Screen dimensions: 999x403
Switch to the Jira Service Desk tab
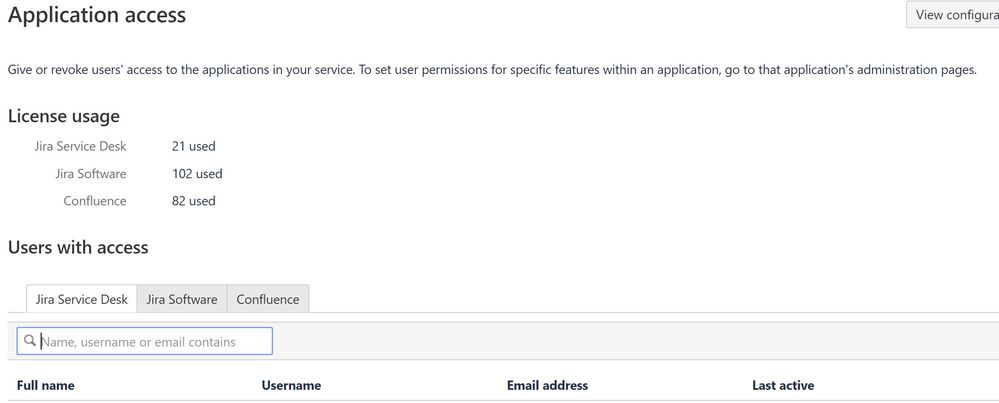click(x=82, y=299)
